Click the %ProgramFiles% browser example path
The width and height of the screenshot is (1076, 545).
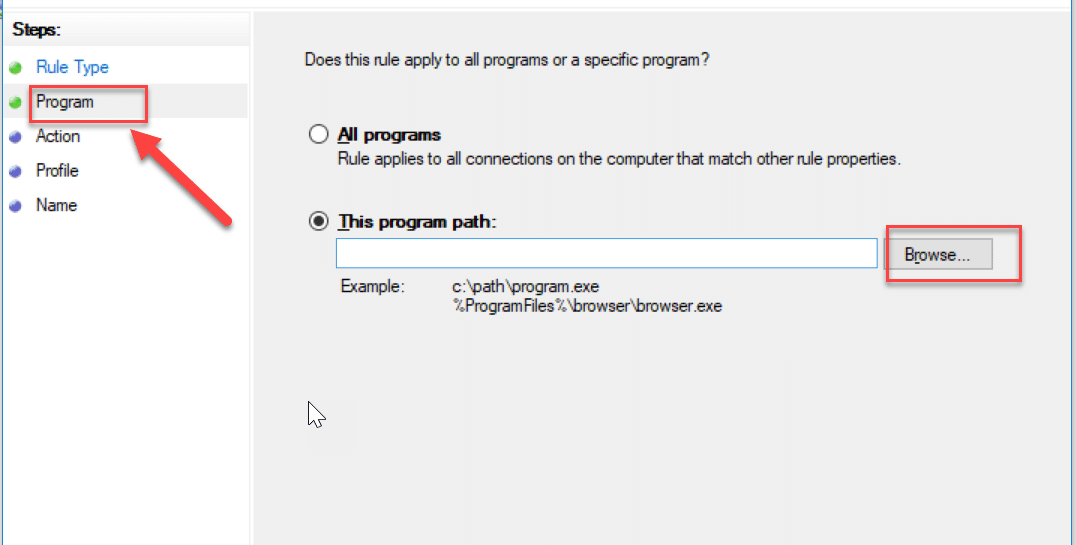point(587,306)
